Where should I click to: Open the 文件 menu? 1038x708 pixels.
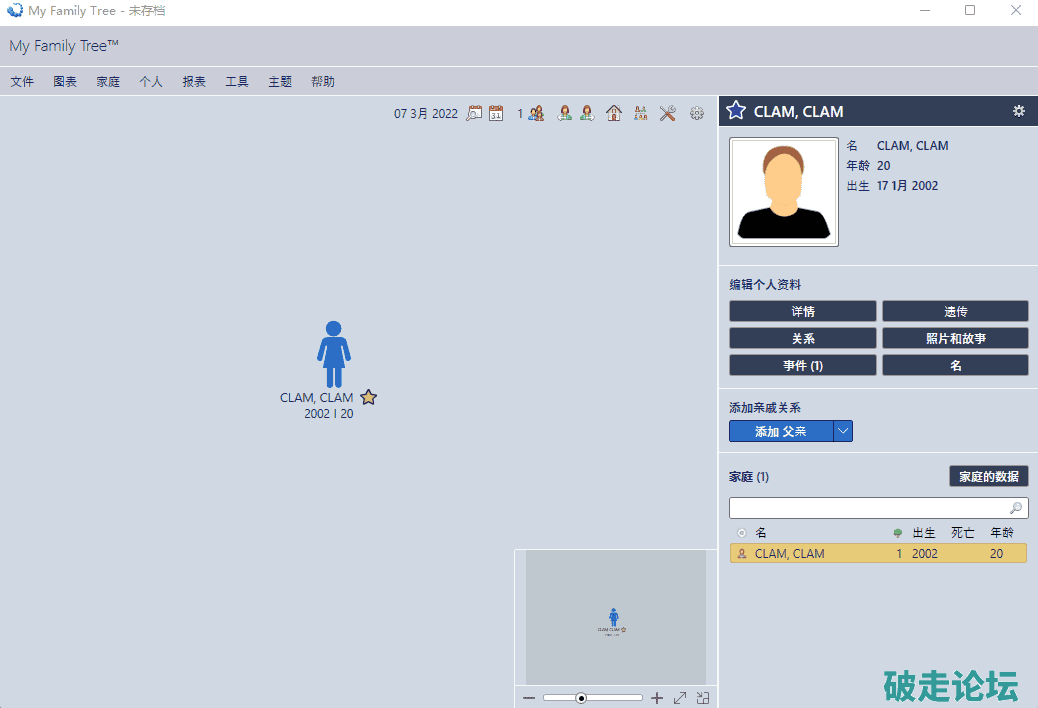click(x=22, y=82)
